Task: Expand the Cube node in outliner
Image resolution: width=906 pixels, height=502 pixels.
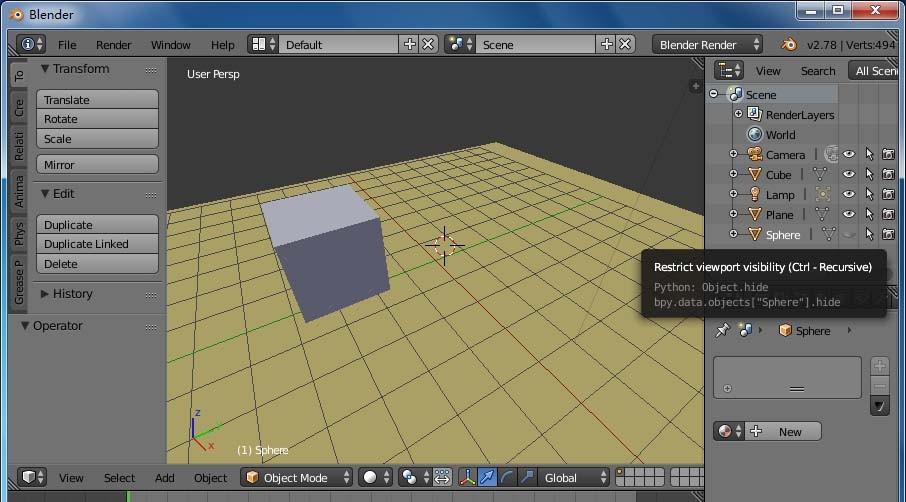Action: point(733,174)
